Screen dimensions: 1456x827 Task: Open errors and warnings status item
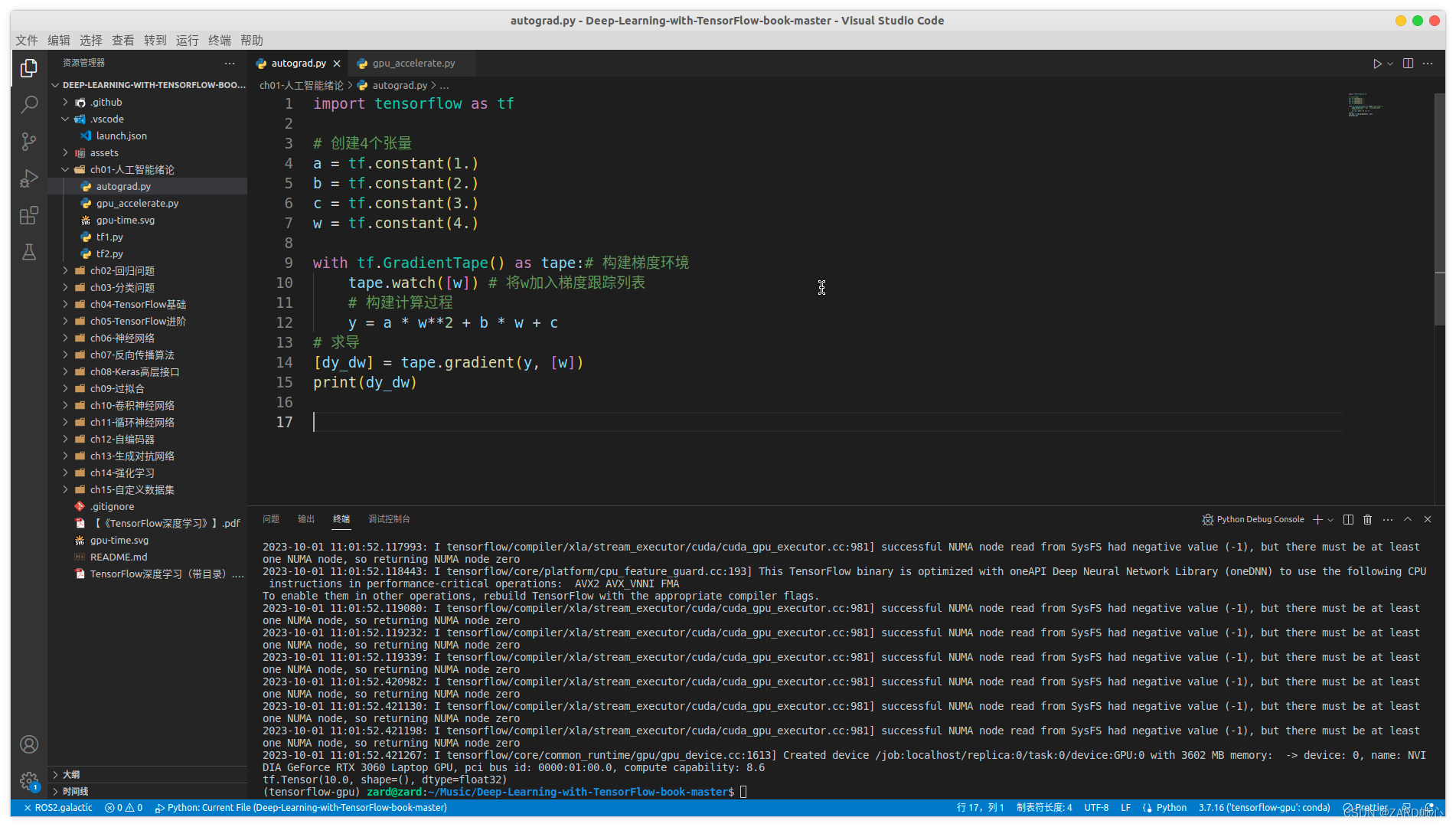click(123, 808)
